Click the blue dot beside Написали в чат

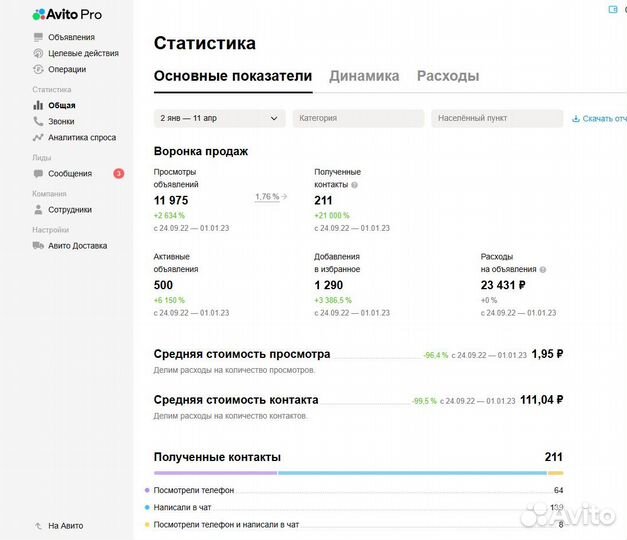coord(147,508)
